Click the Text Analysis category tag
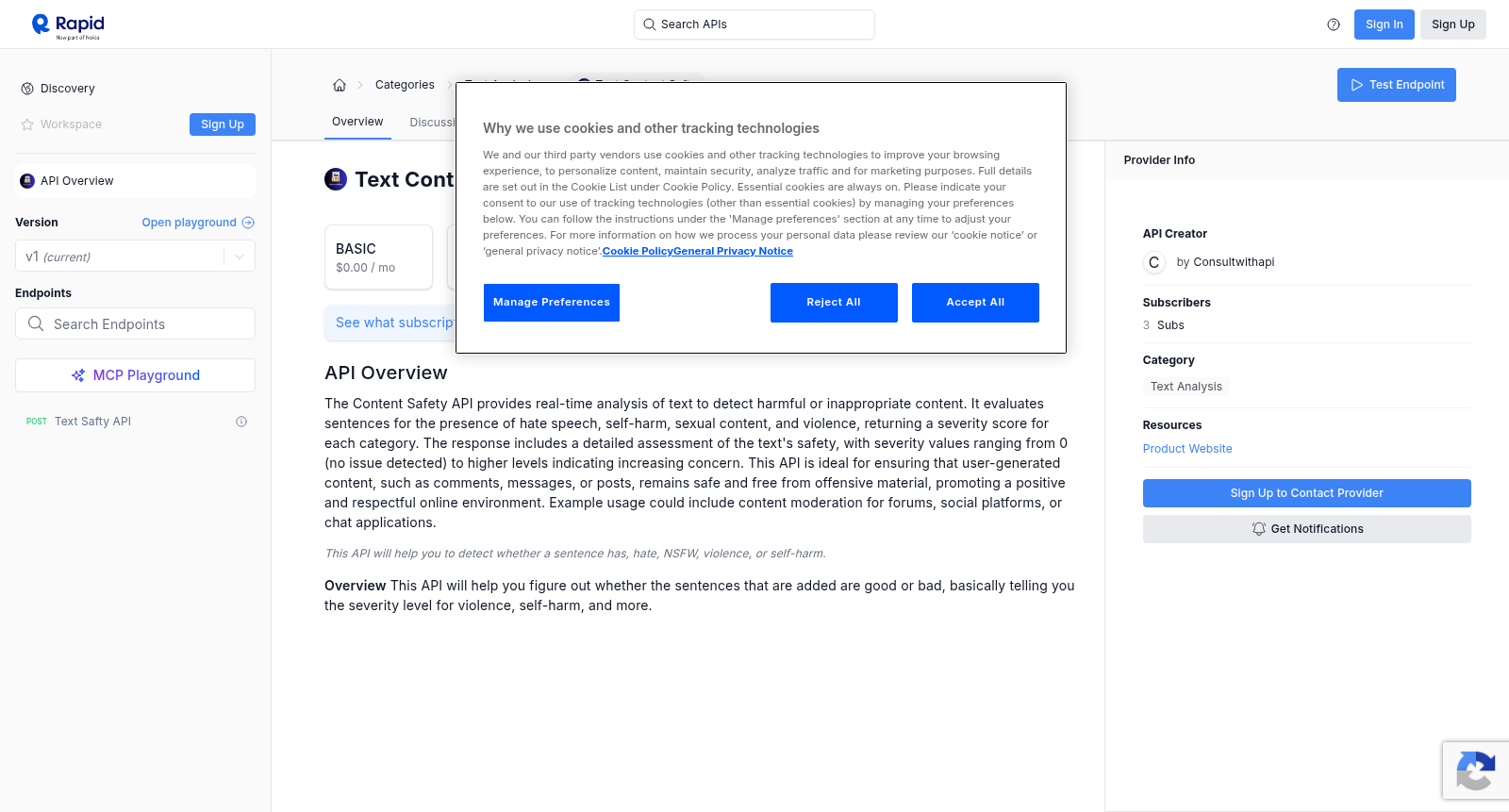The width and height of the screenshot is (1509, 812). click(x=1186, y=387)
